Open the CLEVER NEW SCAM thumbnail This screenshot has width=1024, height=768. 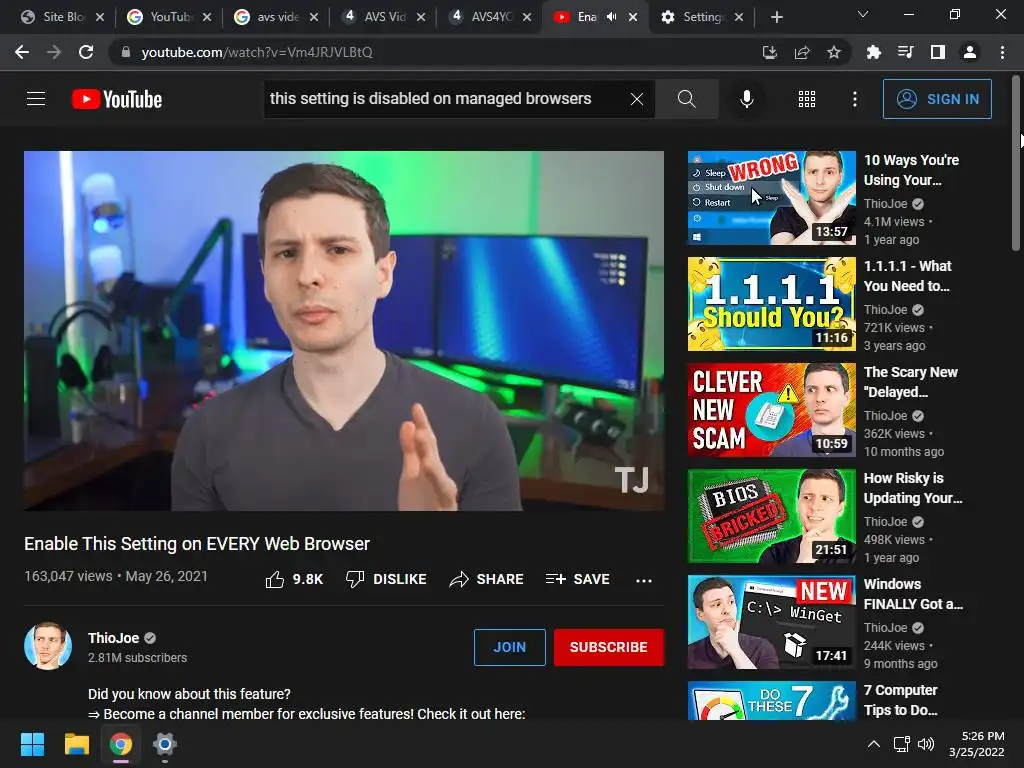click(771, 409)
